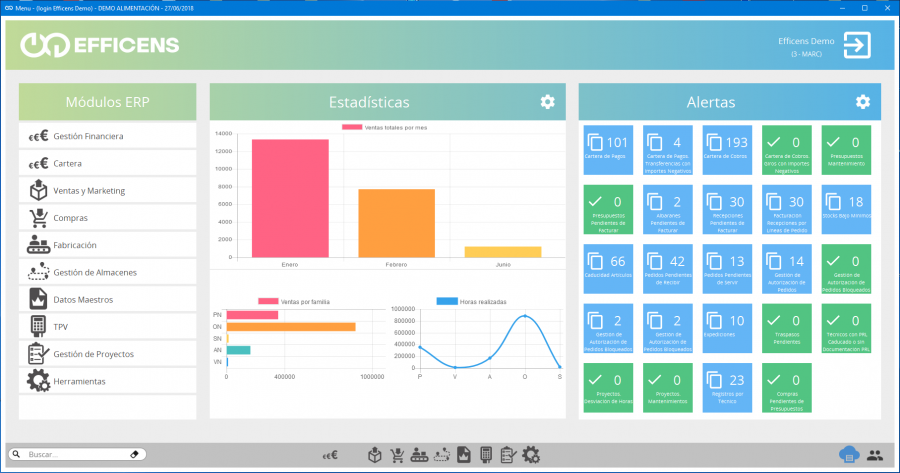Click the eraser icon in search box
The width and height of the screenshot is (900, 473).
[136, 454]
